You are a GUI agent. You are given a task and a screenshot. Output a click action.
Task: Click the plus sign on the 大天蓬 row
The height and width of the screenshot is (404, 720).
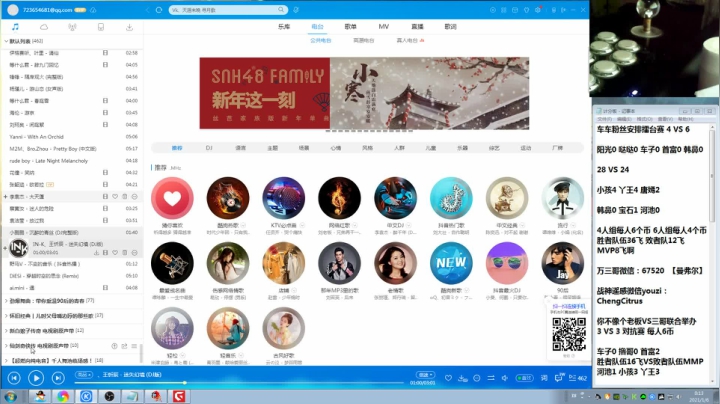[5, 196]
